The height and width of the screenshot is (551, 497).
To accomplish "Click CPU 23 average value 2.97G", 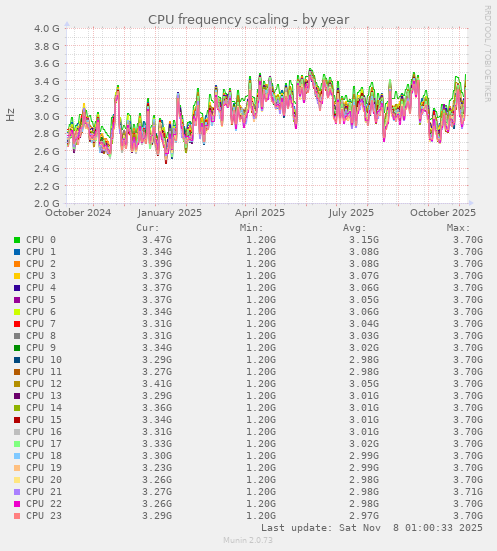I will click(x=364, y=516).
